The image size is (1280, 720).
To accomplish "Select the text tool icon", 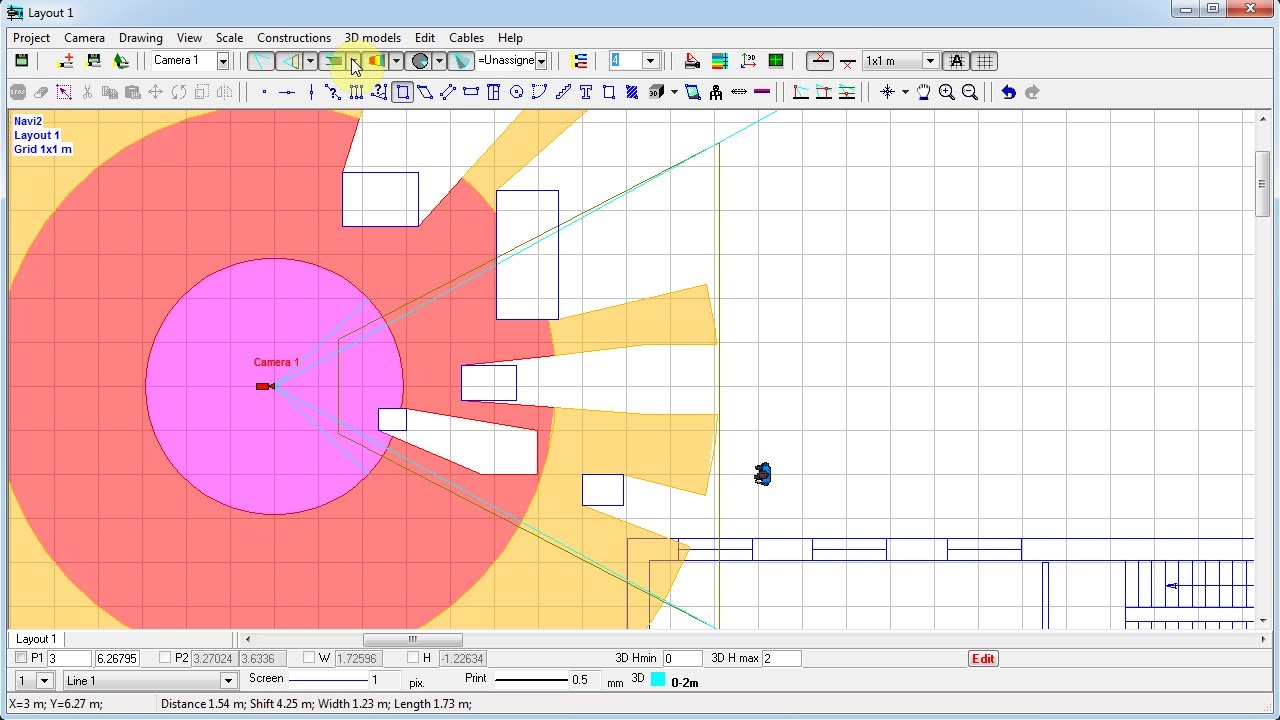I will click(586, 92).
